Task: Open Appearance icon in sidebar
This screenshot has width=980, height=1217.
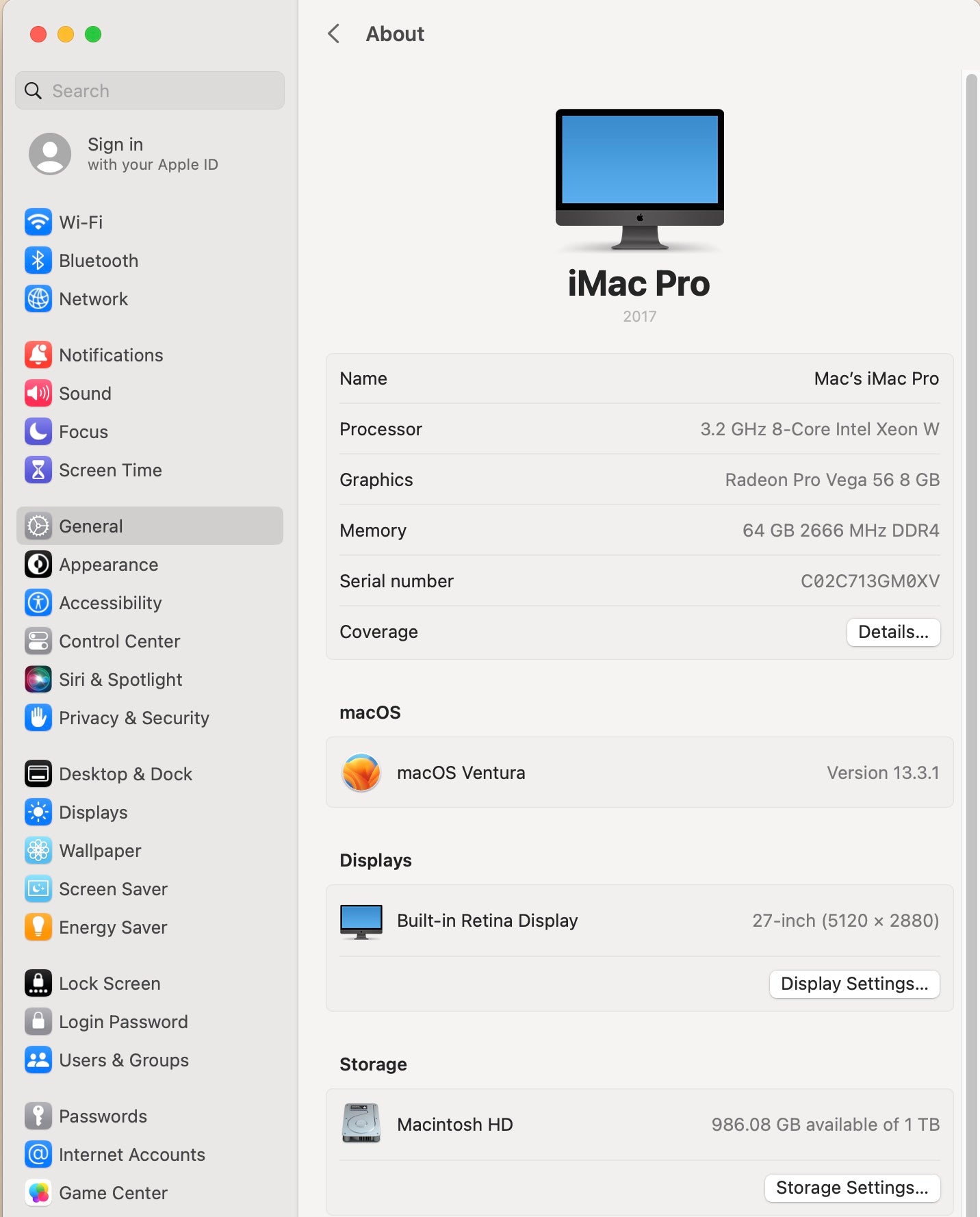Action: (x=38, y=564)
